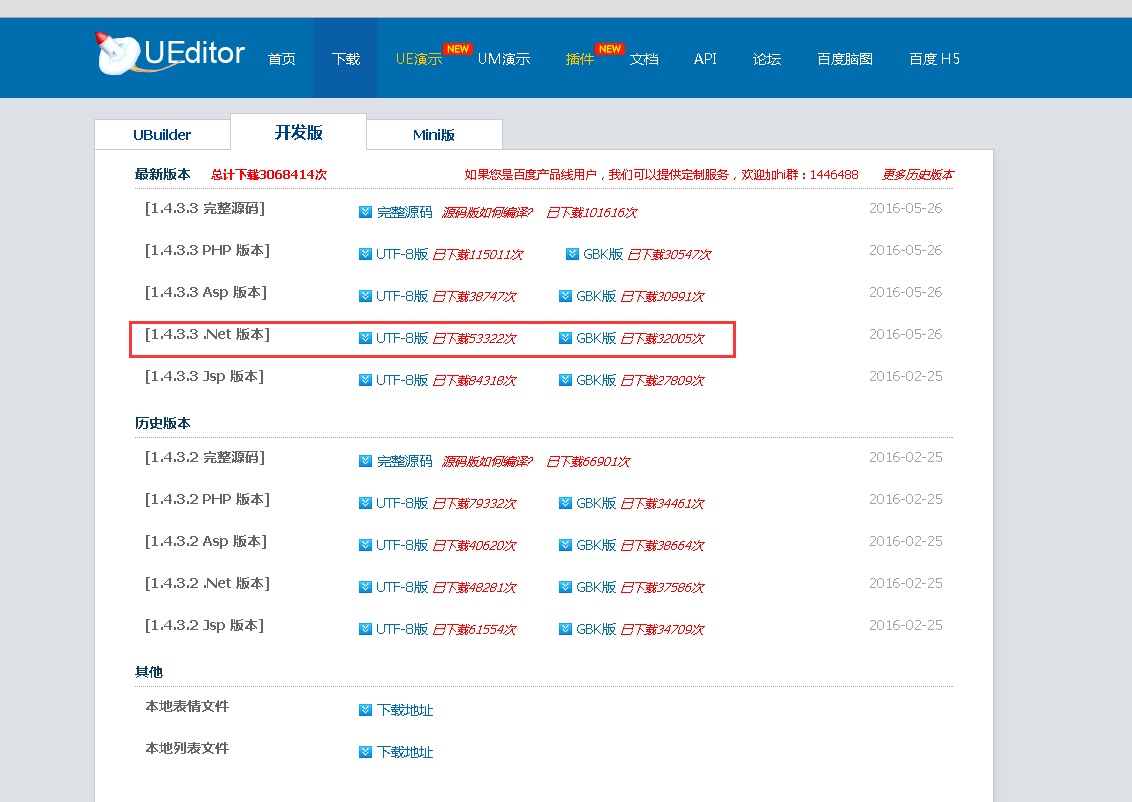Click arrow icon before 1.4.3.3 Jsp GBK版
Screen dimensions: 1132x802
(x=565, y=380)
